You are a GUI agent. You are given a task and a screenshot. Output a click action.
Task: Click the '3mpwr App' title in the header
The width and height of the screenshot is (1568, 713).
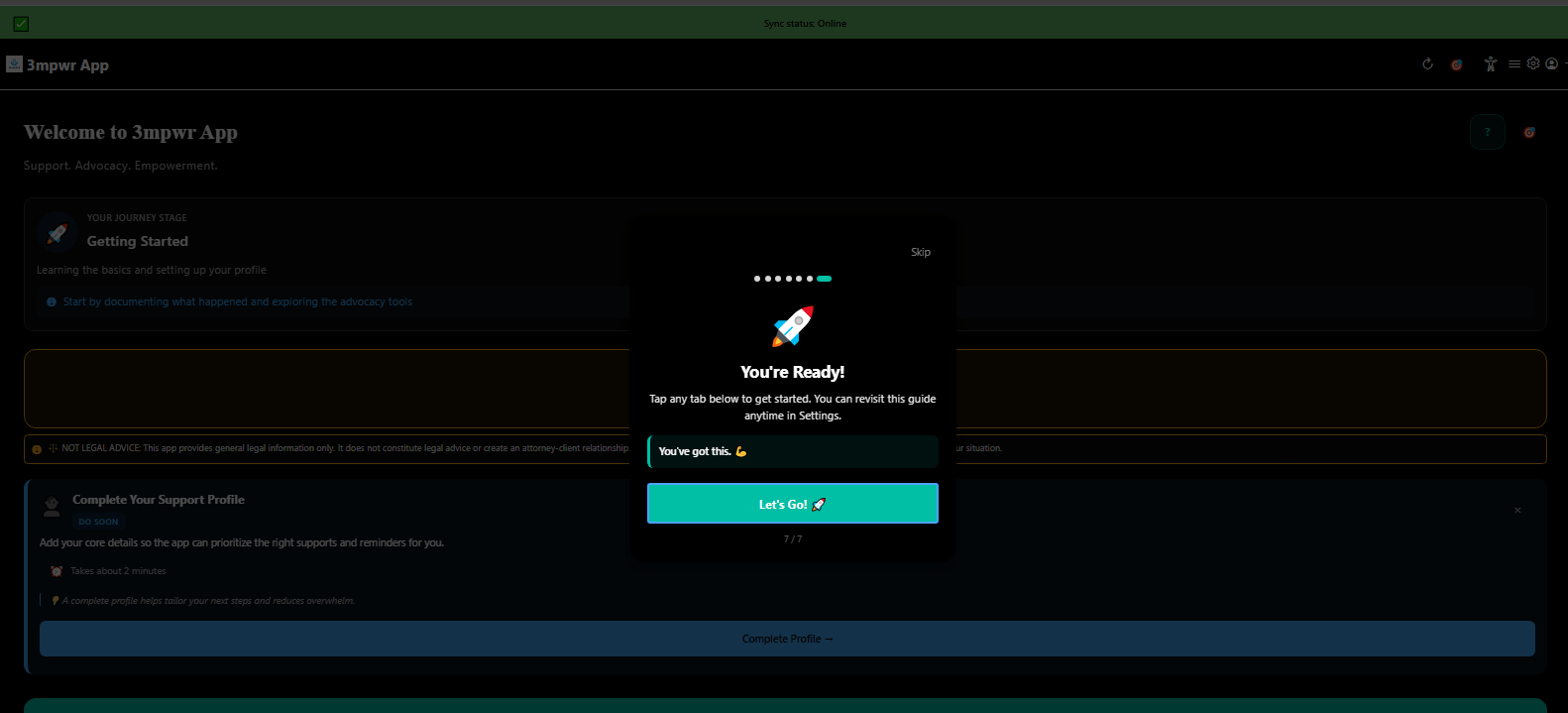67,65
